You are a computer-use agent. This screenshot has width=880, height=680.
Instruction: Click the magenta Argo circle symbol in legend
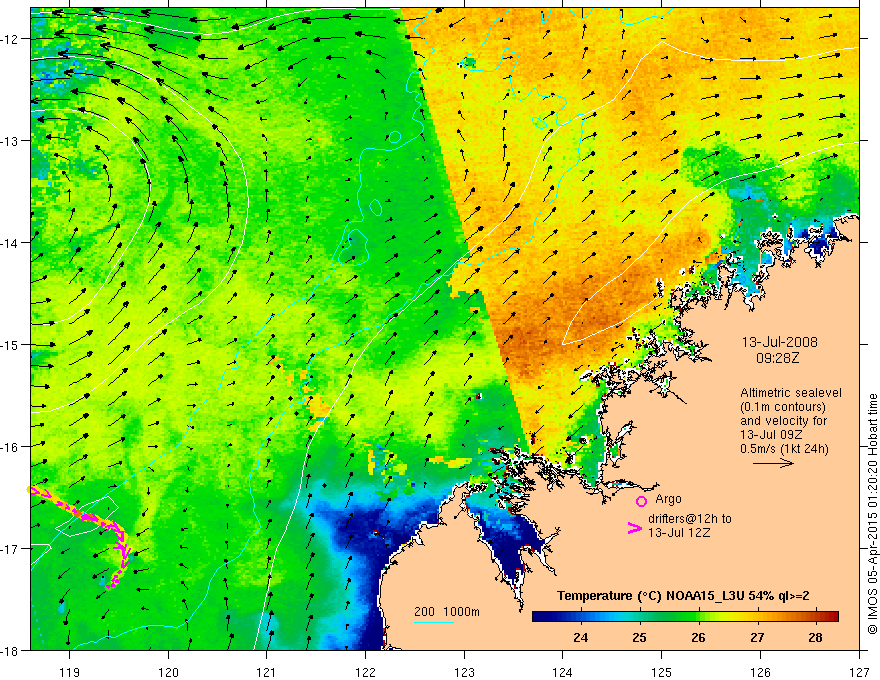pos(641,501)
